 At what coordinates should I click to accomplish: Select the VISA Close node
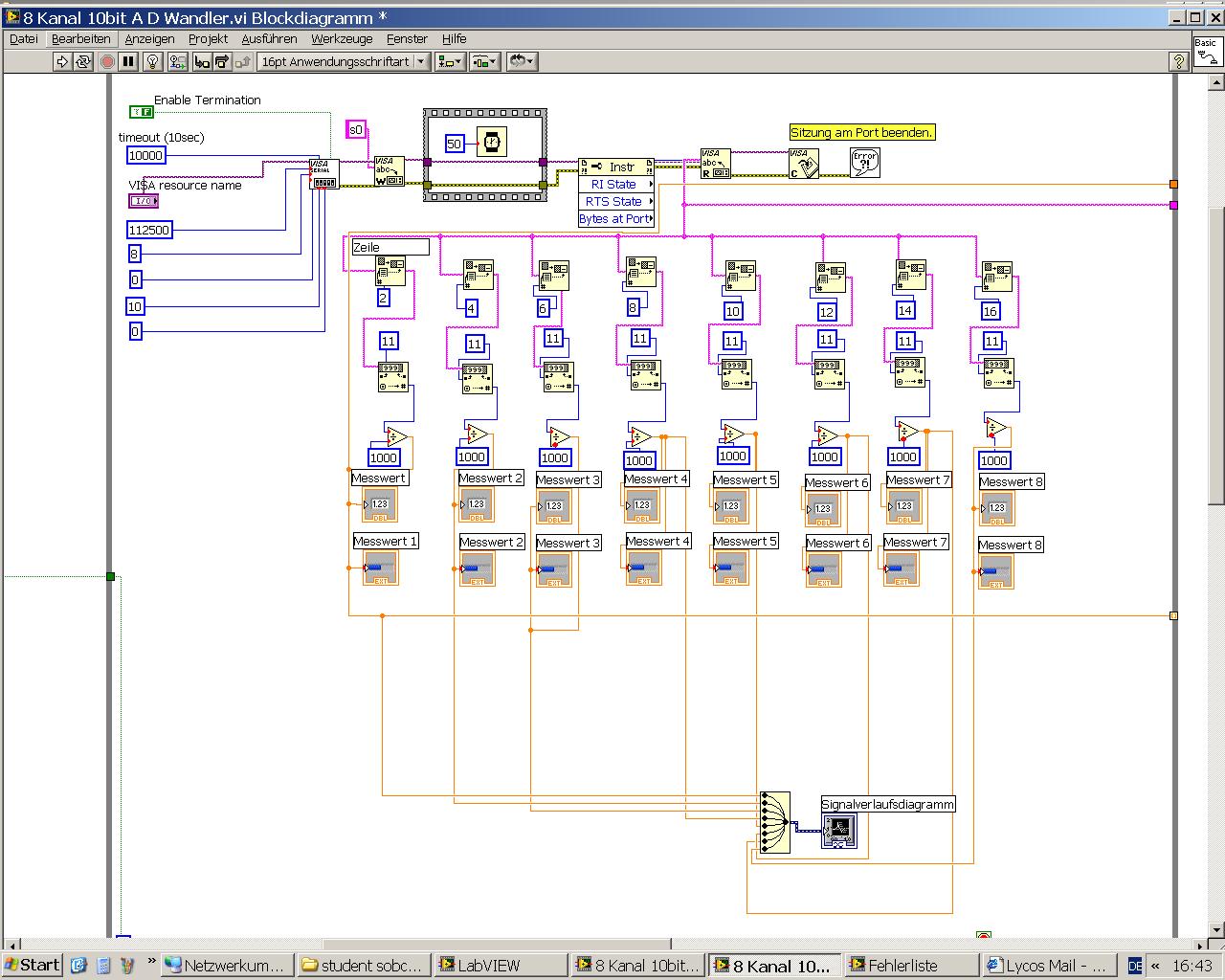click(803, 163)
